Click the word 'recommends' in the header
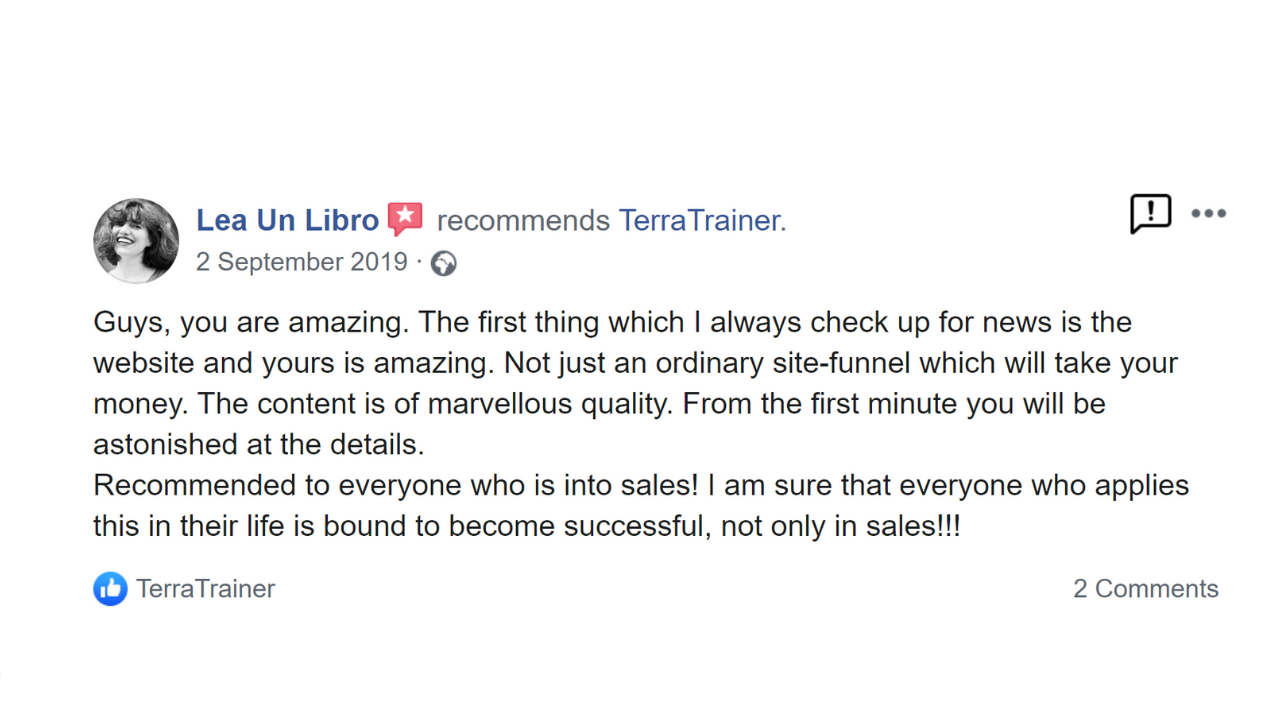Screen dimensions: 1280x720 pyautogui.click(x=523, y=220)
